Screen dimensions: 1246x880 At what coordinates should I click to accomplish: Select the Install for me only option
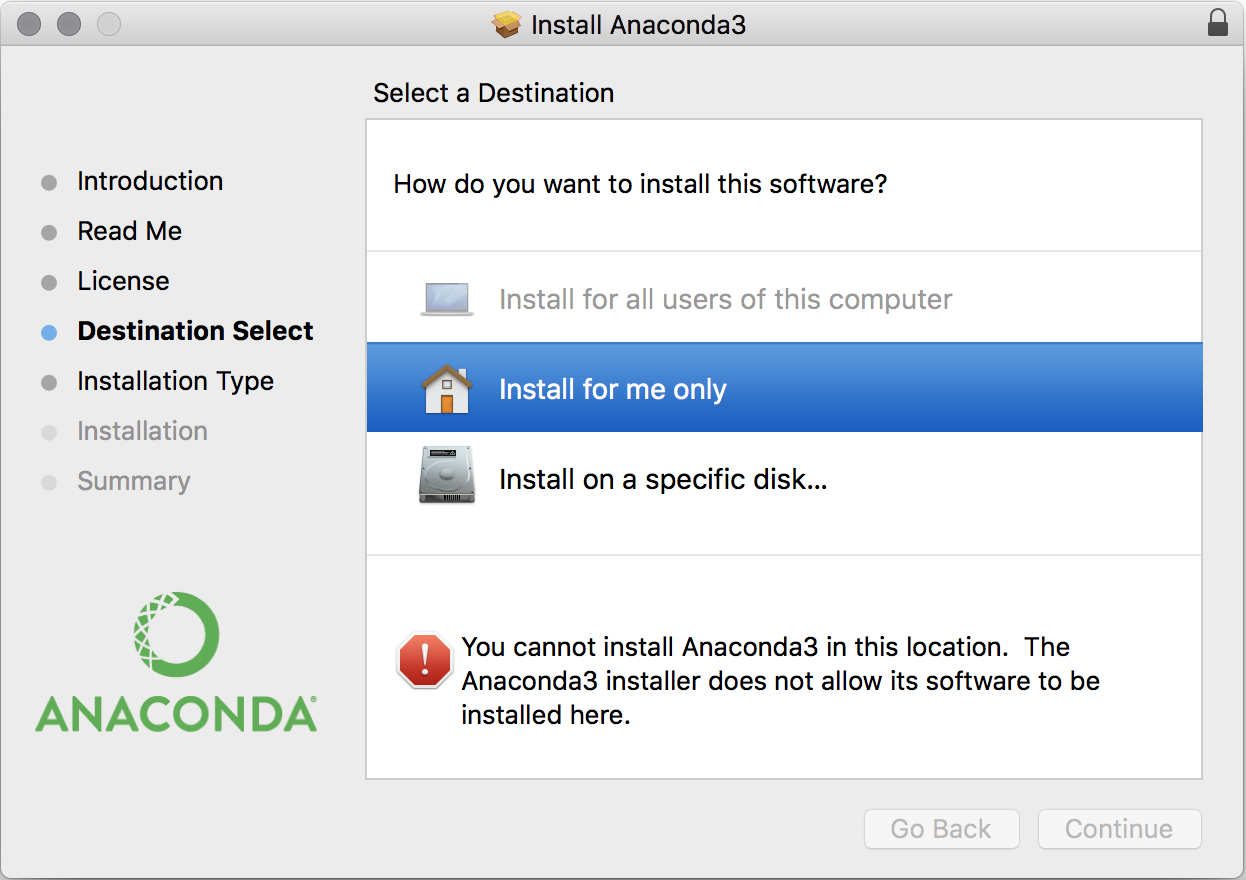click(613, 389)
